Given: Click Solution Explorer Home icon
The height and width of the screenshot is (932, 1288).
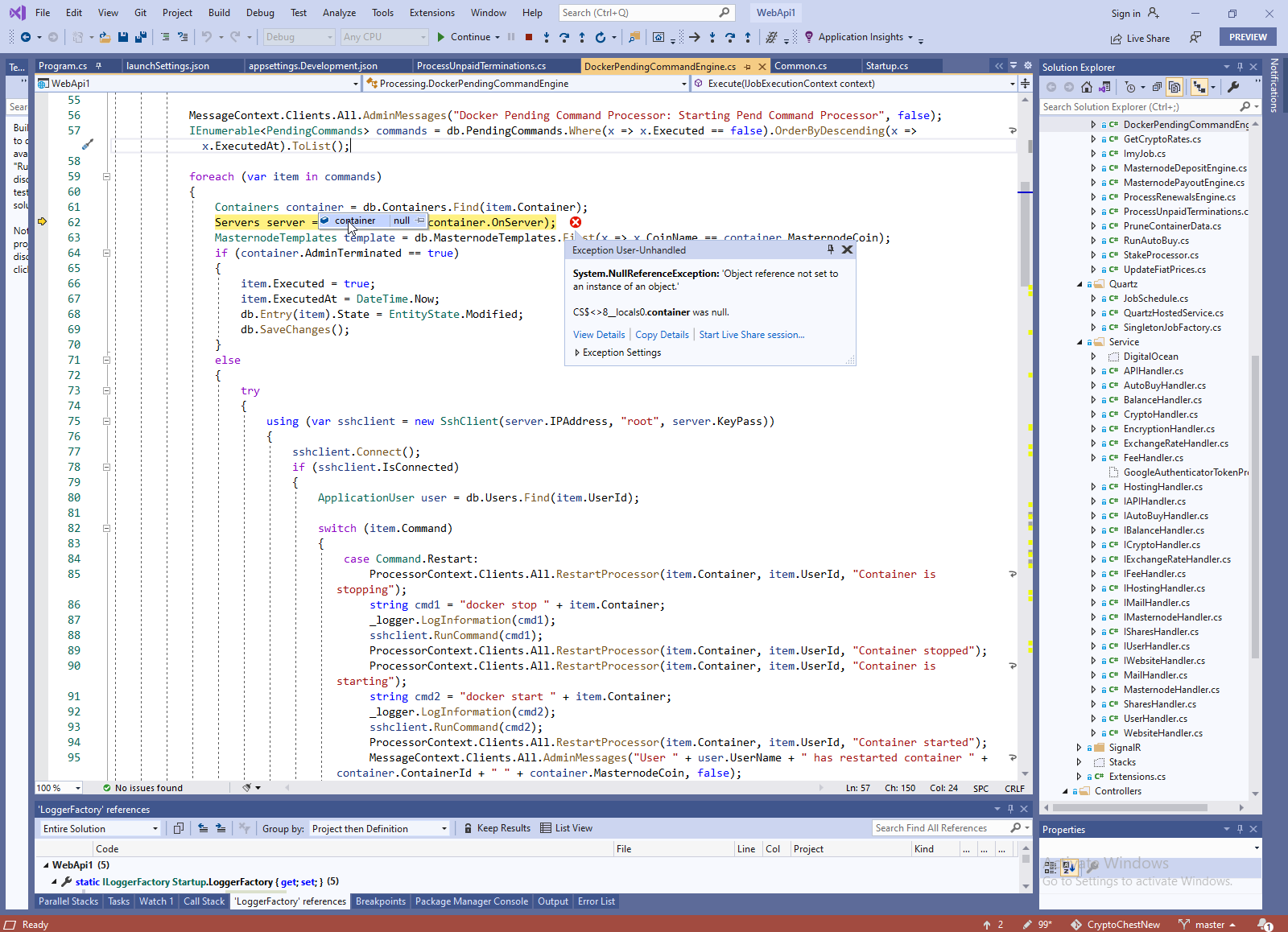Looking at the screenshot, I should coord(1087,87).
